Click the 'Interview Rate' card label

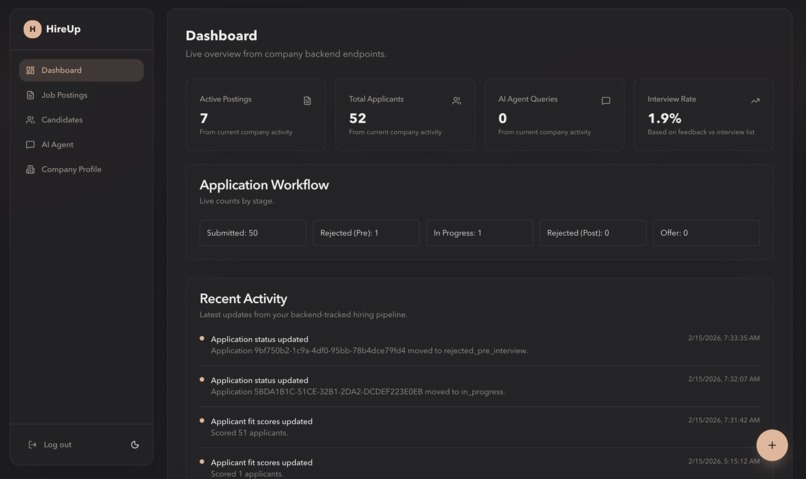[x=671, y=99]
